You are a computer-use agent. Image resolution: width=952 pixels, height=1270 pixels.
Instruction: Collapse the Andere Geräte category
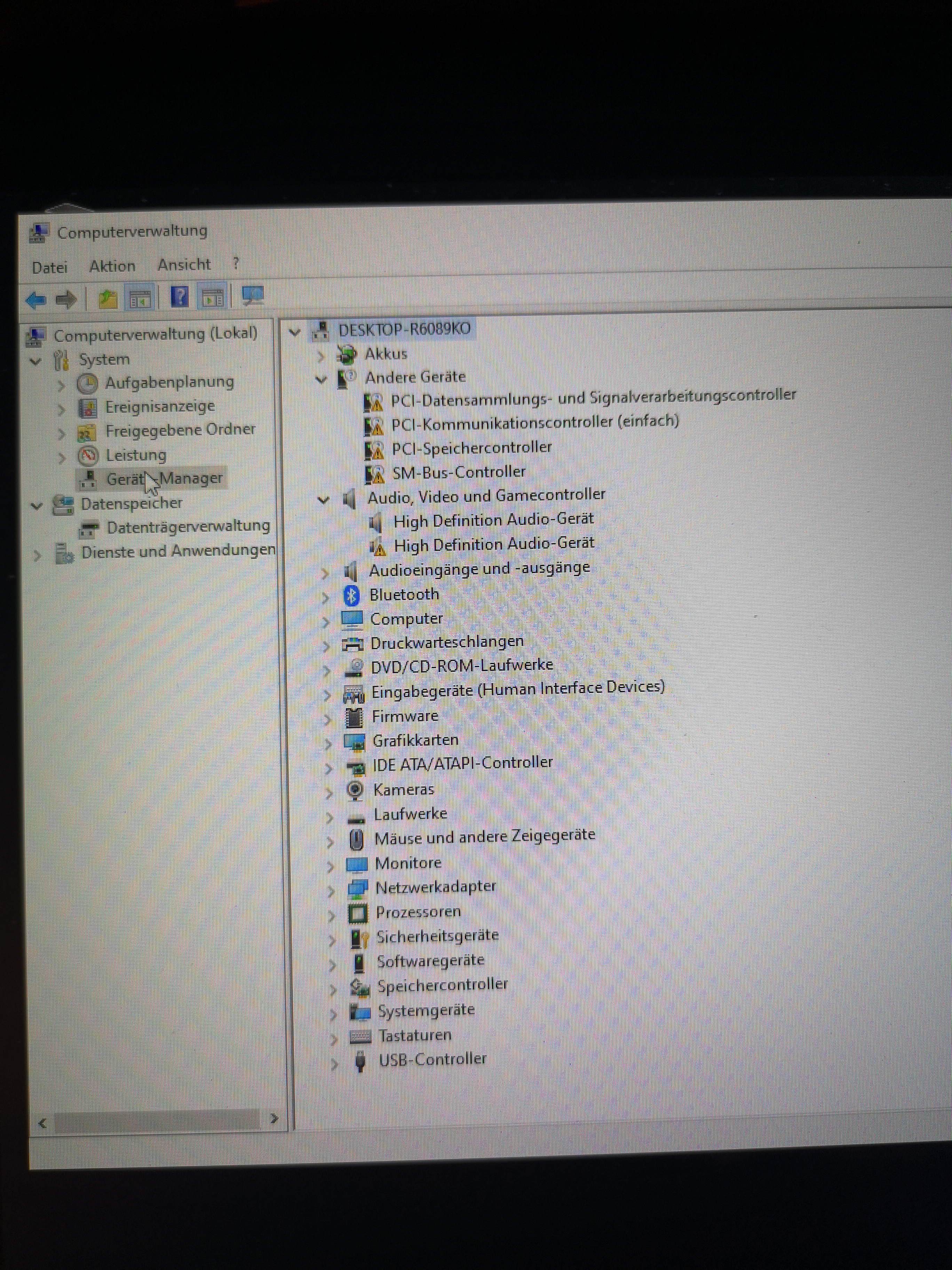[322, 379]
